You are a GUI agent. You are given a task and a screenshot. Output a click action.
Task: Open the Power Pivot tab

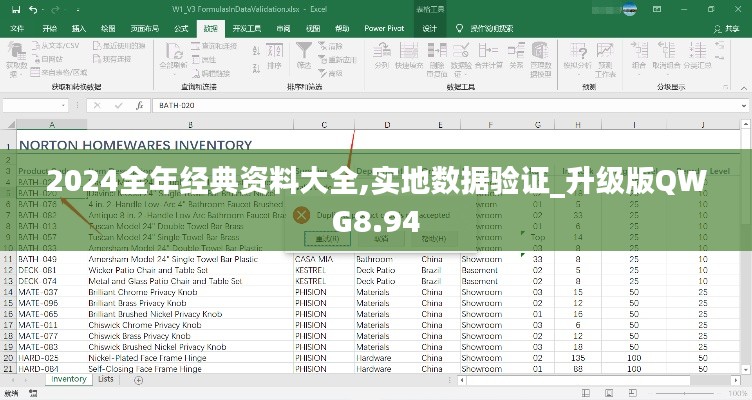tap(384, 28)
